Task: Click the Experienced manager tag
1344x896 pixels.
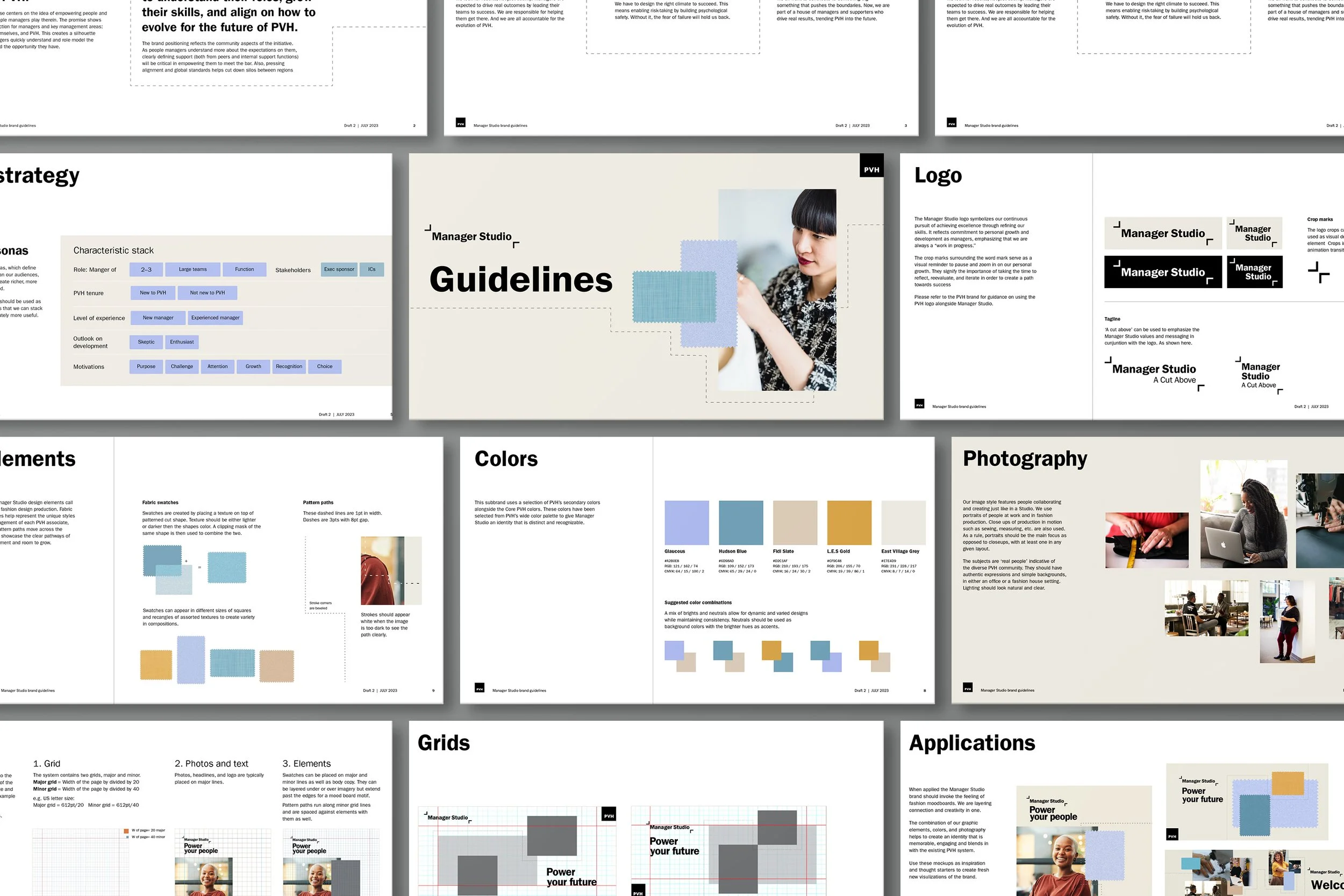Action: click(216, 318)
